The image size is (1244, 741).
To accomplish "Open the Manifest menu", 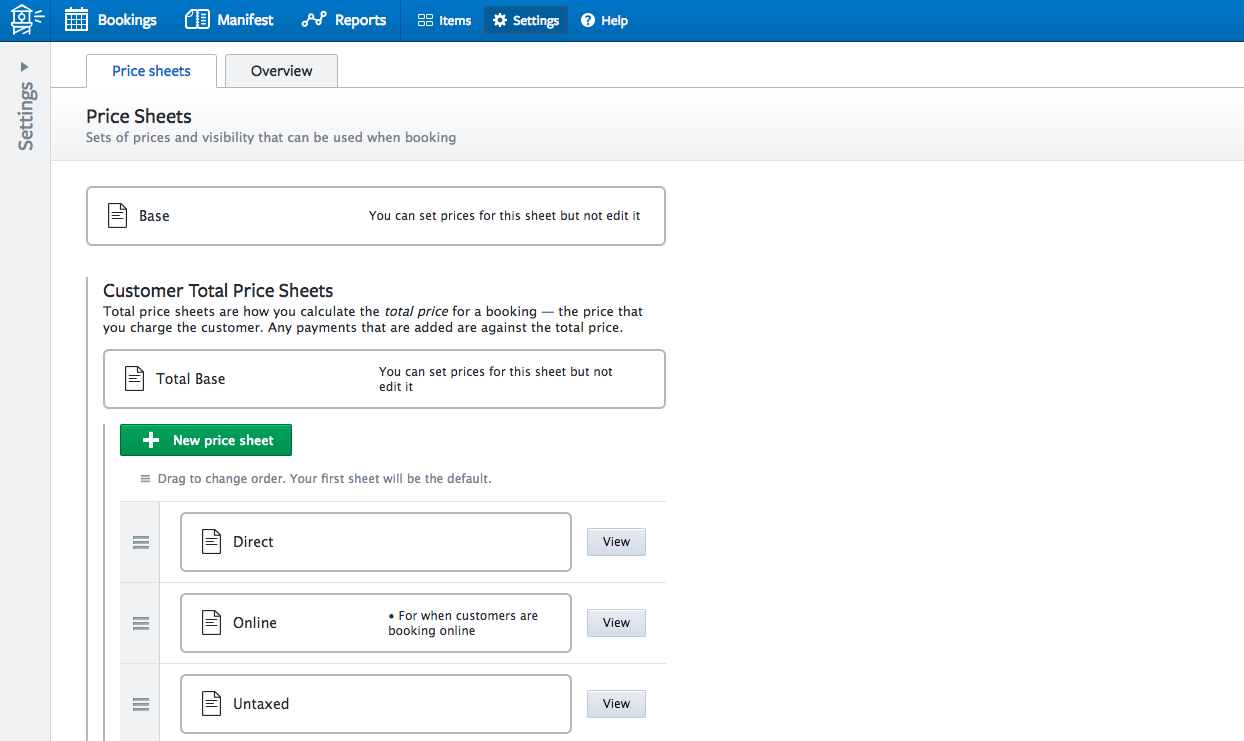I will [x=230, y=20].
